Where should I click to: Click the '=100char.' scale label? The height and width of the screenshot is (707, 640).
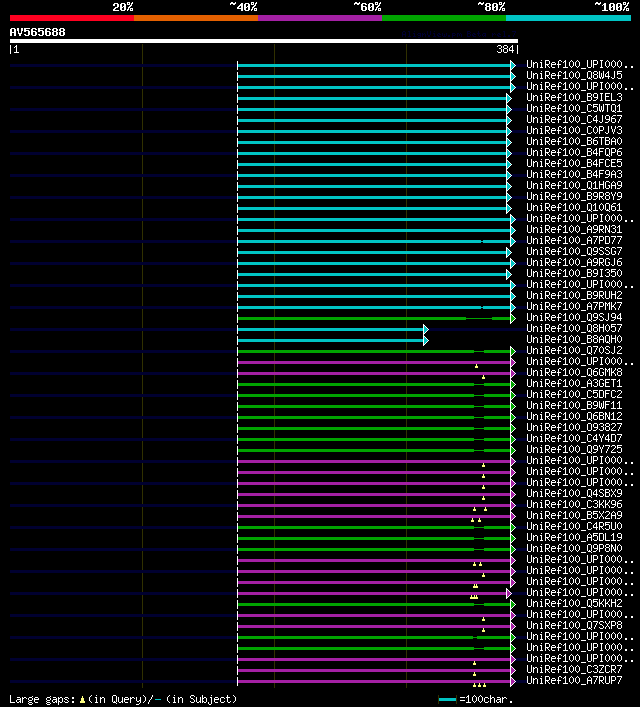486,699
